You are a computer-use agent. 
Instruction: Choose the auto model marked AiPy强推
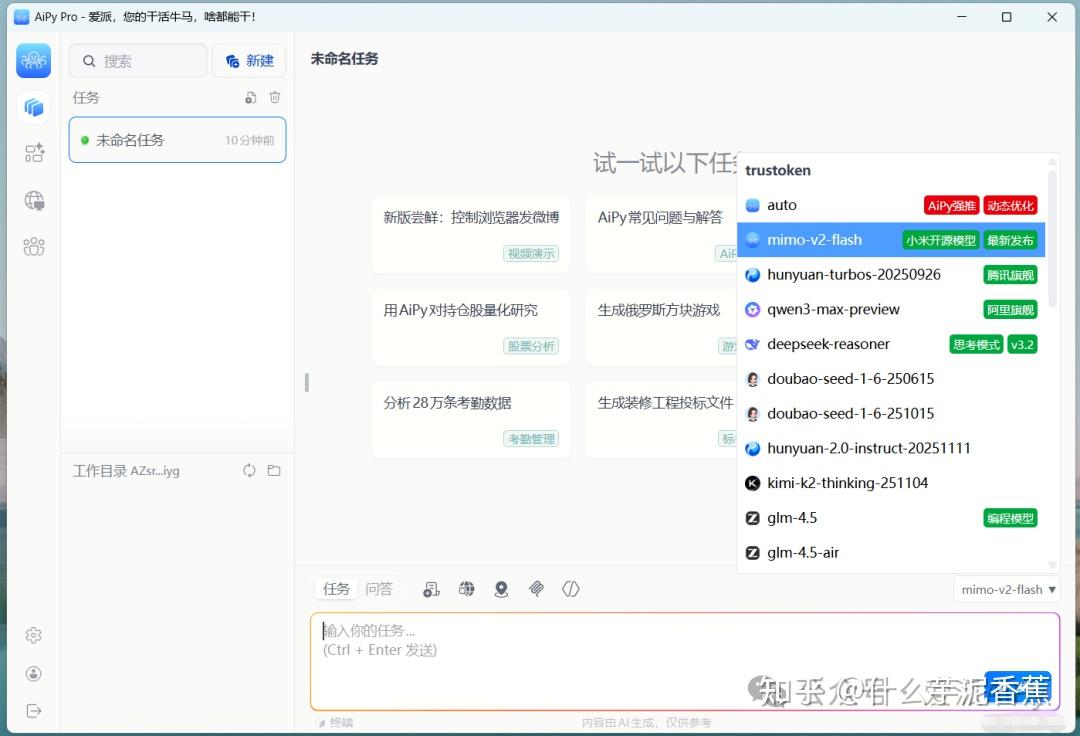click(x=782, y=205)
